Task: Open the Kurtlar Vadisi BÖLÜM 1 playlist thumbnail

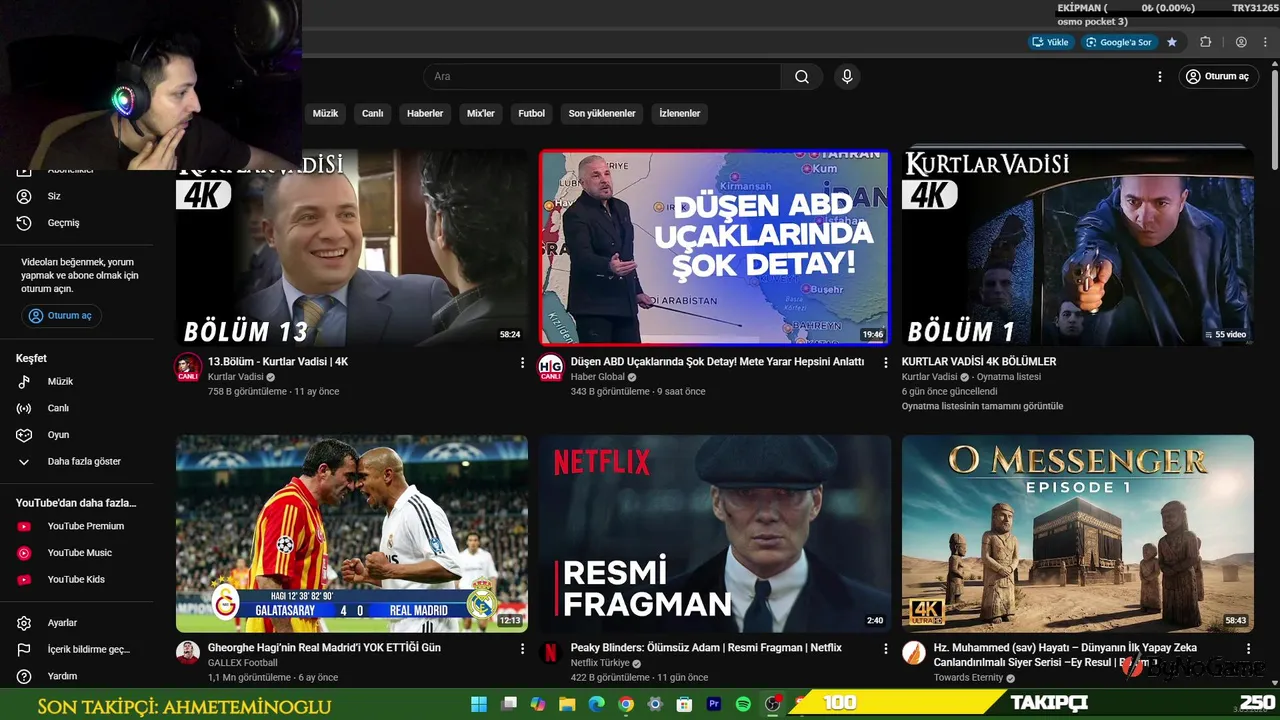Action: [x=1078, y=248]
